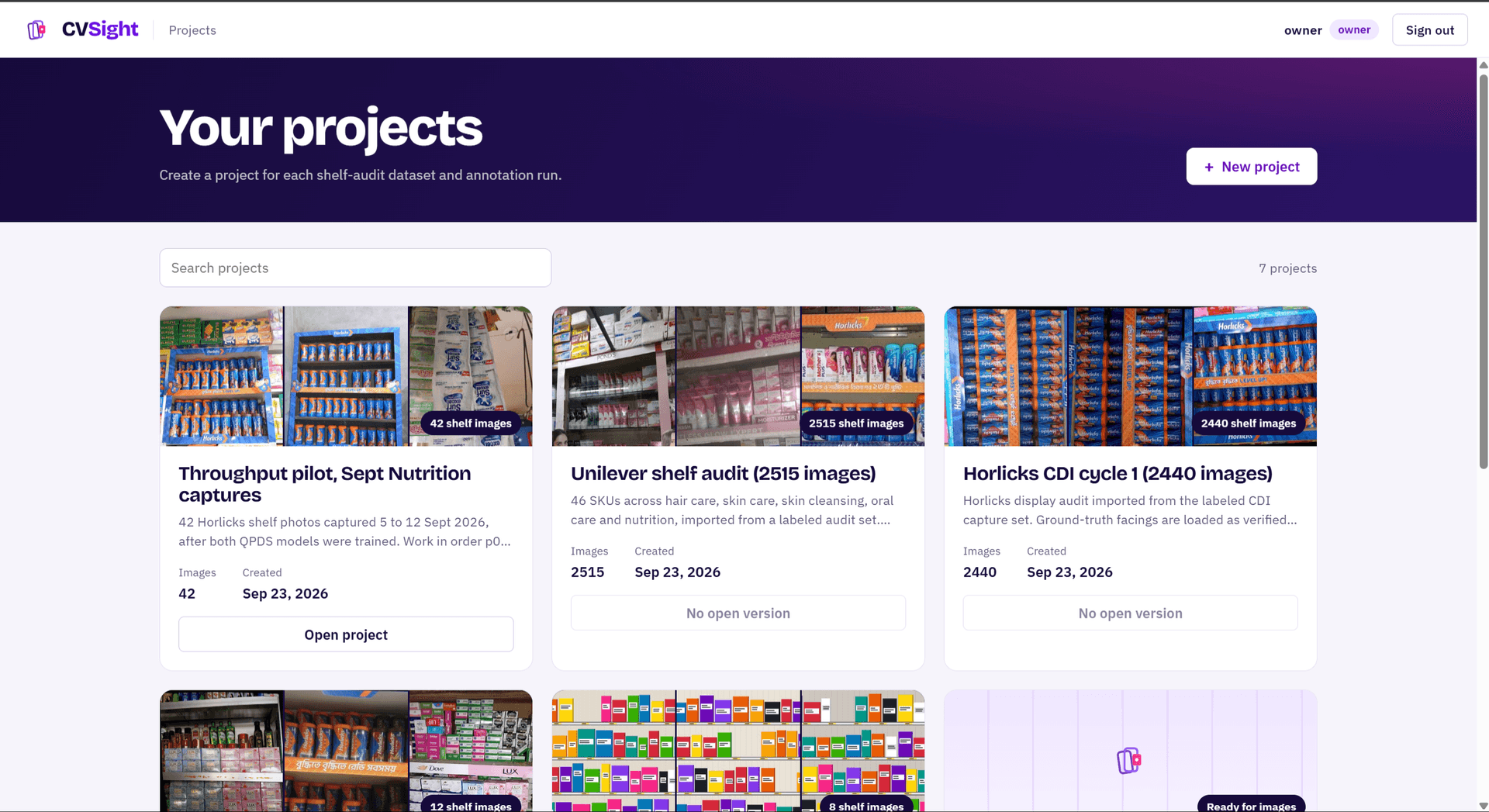1489x812 pixels.
Task: Click the Ready for images badge
Action: point(1251,805)
